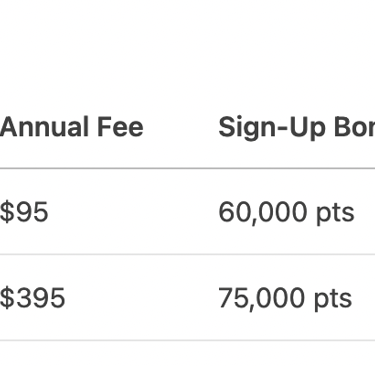The height and width of the screenshot is (366, 375).
Task: Select the 60,000 pts bonus cell
Action: (286, 212)
